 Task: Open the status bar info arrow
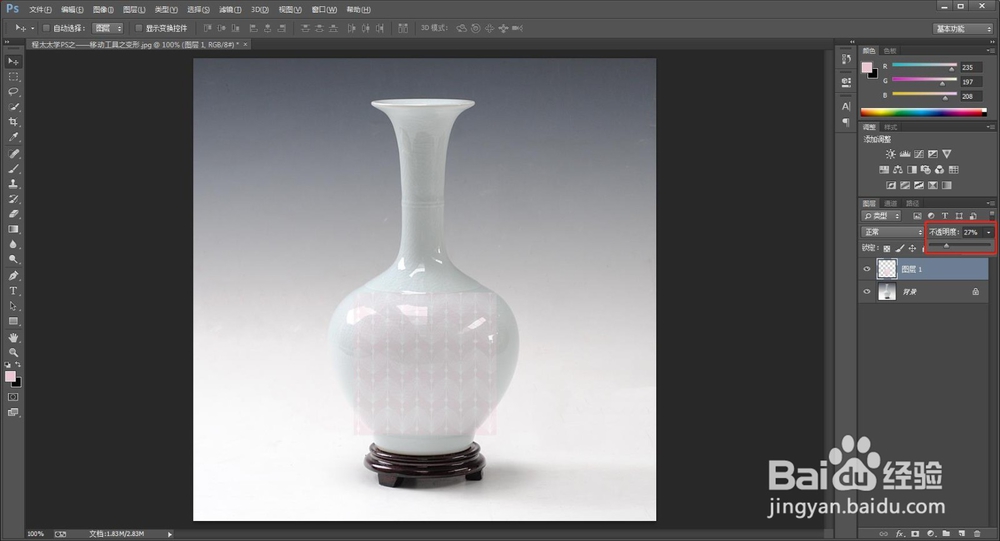tap(170, 534)
